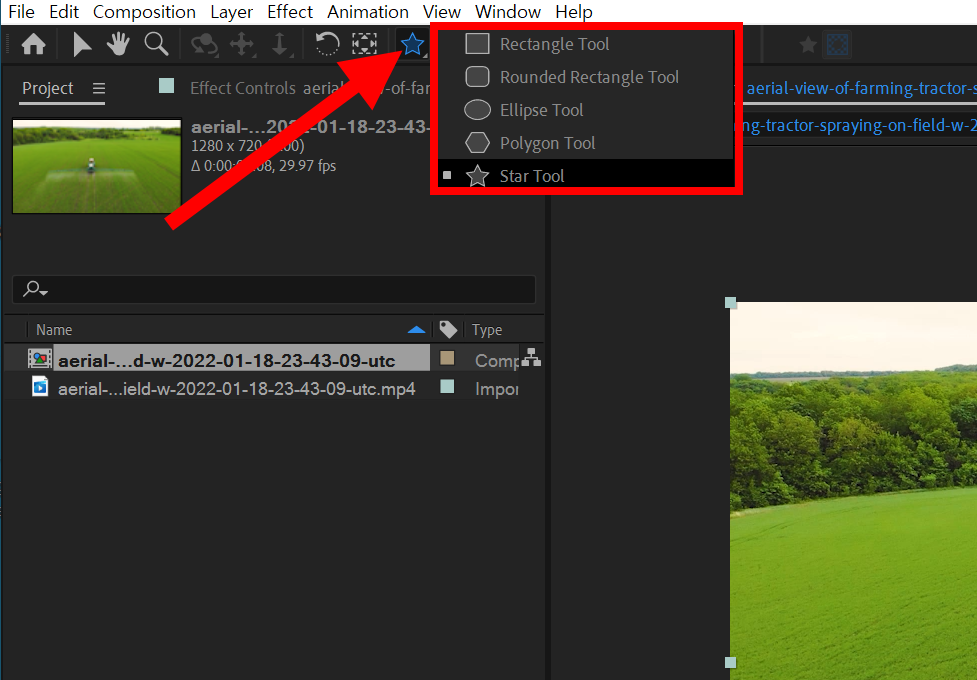Click the composition item's tan label swatch
This screenshot has height=680, width=977.
[x=447, y=358]
